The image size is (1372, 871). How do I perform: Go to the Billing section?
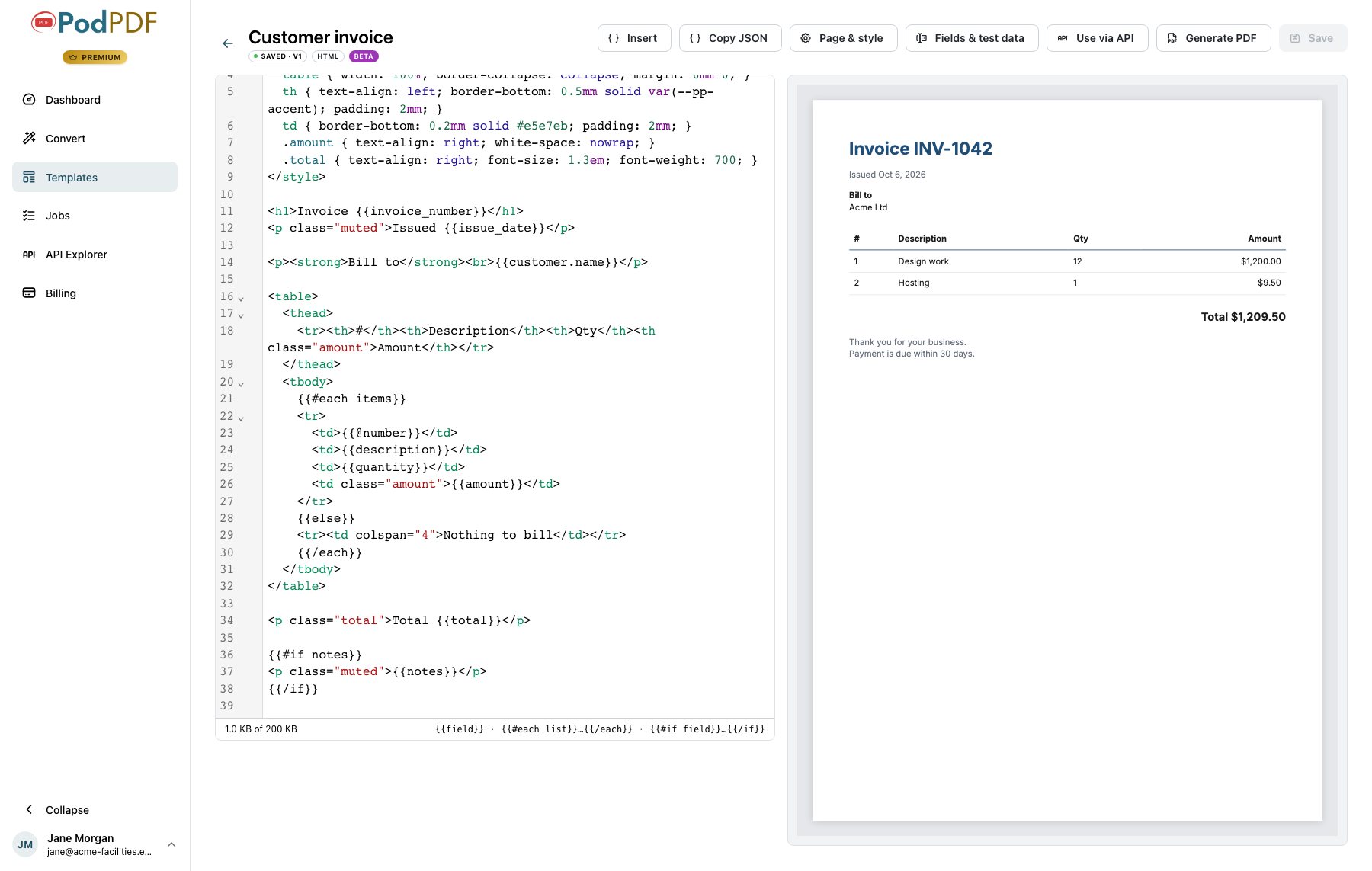95,293
